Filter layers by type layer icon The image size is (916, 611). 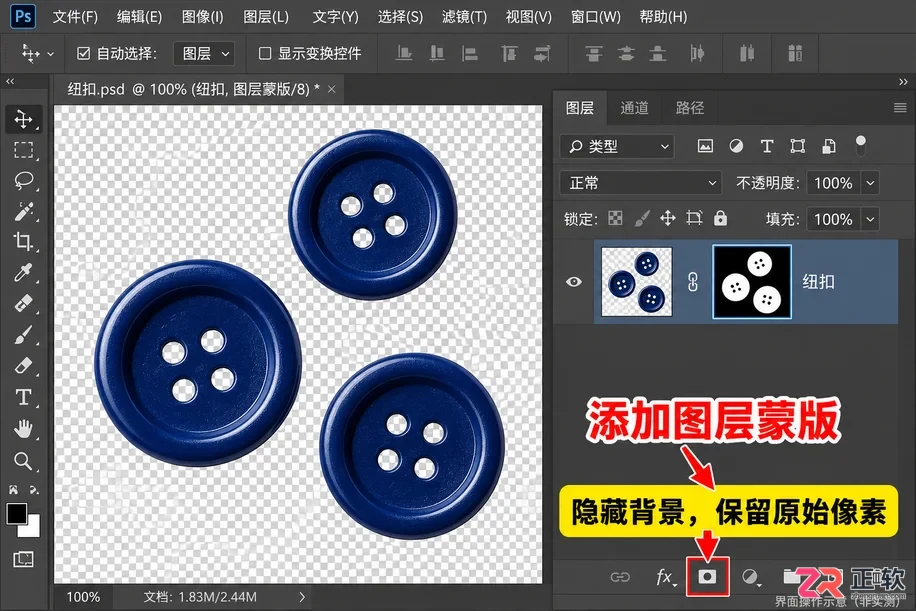click(767, 146)
